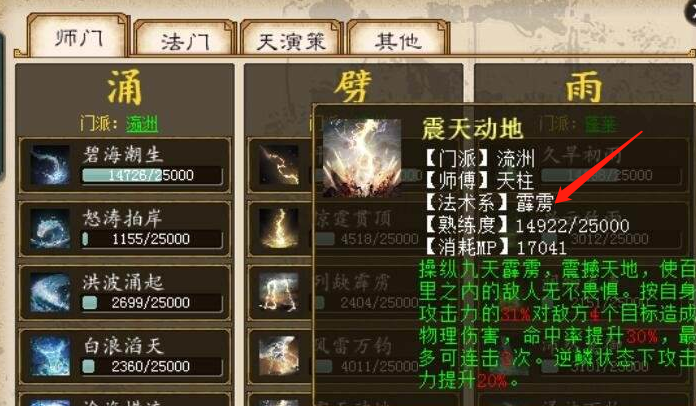
Task: Click the 怒涛拍岸 progress bar 1155/25000
Action: click(152, 239)
